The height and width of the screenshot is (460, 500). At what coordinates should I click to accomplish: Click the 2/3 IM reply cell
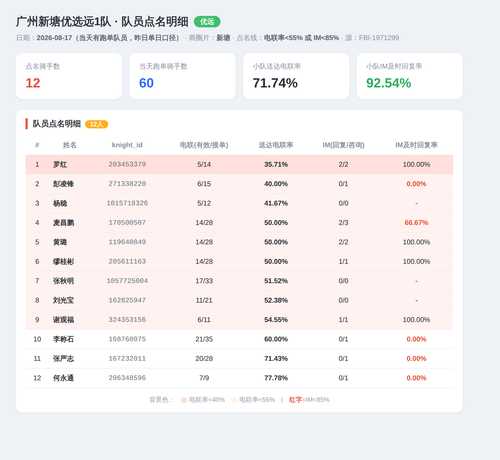(343, 223)
